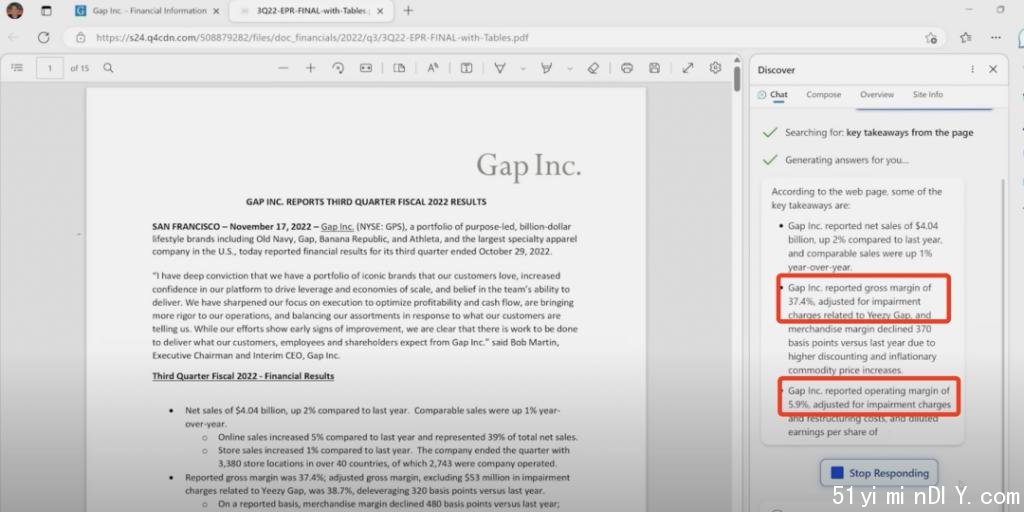Image resolution: width=1024 pixels, height=512 pixels.
Task: Click the Discover panel title
Action: 776,70
